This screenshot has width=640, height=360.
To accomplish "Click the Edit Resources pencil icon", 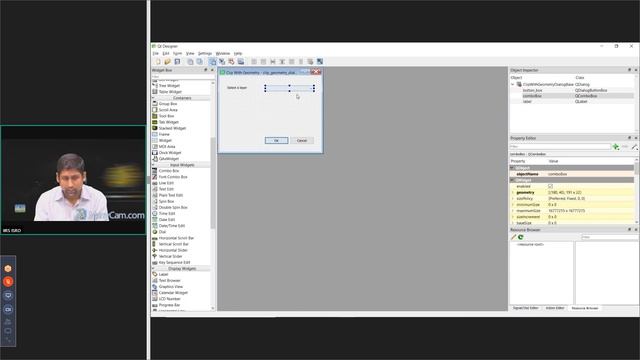I will (513, 237).
